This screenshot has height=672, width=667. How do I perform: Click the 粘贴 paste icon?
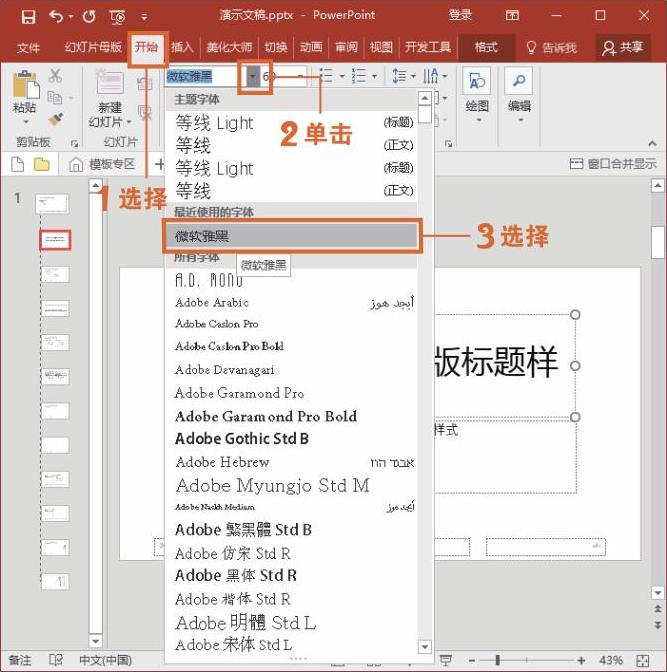click(x=25, y=86)
